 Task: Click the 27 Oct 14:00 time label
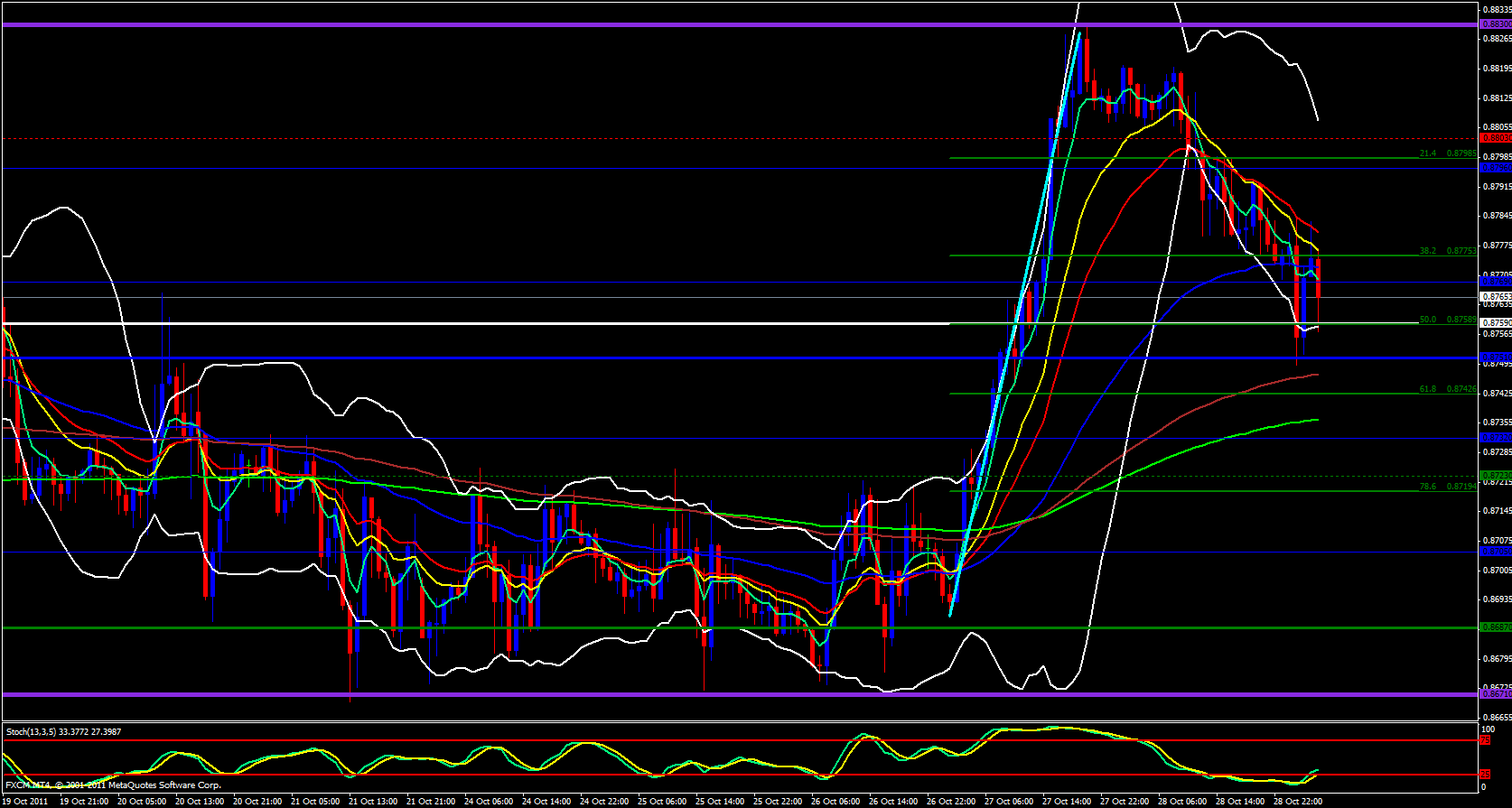tap(1067, 801)
